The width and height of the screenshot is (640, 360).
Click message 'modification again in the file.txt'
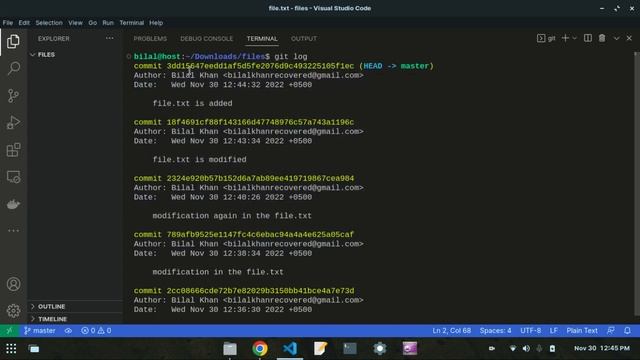(232, 216)
